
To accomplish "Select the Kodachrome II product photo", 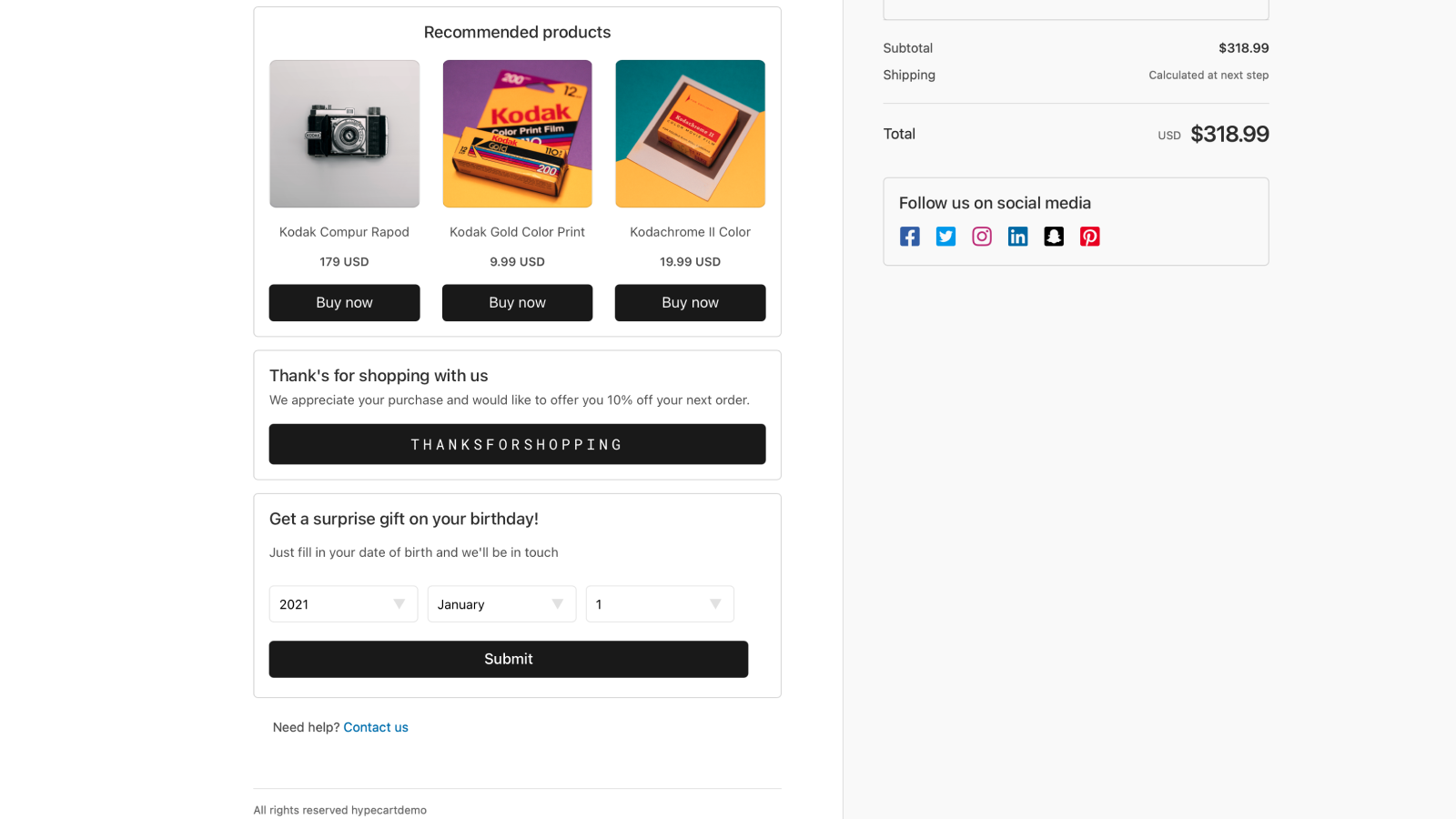I will pyautogui.click(x=690, y=134).
